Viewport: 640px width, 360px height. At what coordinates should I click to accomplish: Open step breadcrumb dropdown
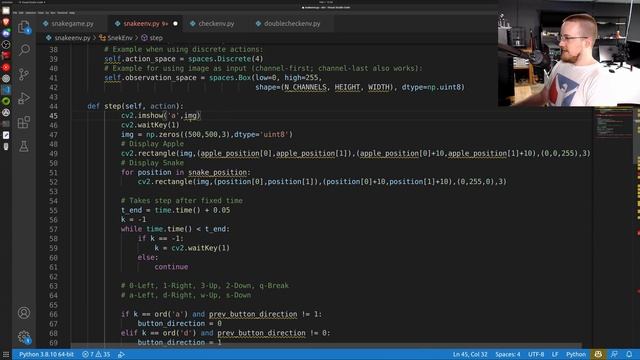click(152, 38)
